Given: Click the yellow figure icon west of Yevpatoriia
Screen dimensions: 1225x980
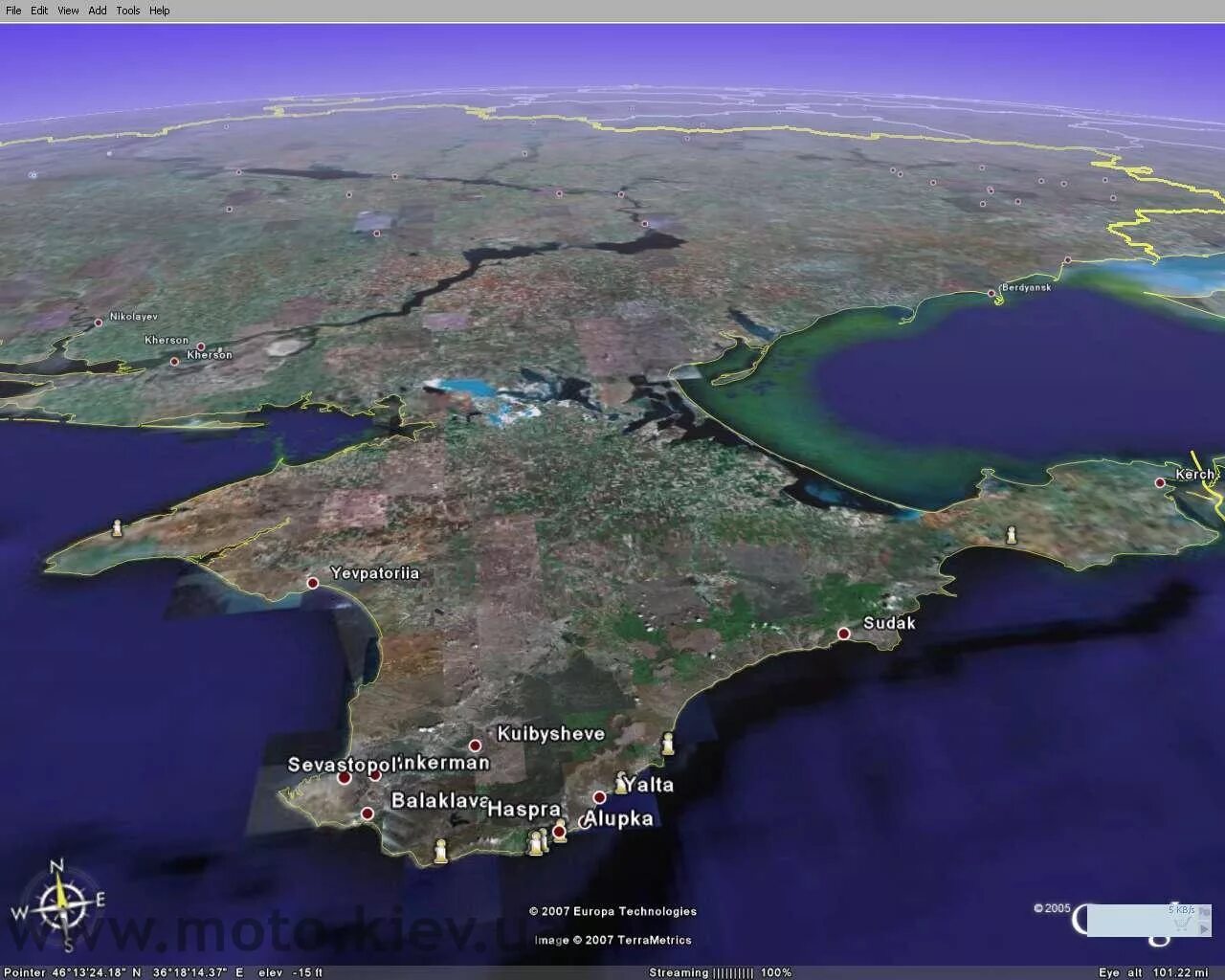Looking at the screenshot, I should tap(118, 528).
